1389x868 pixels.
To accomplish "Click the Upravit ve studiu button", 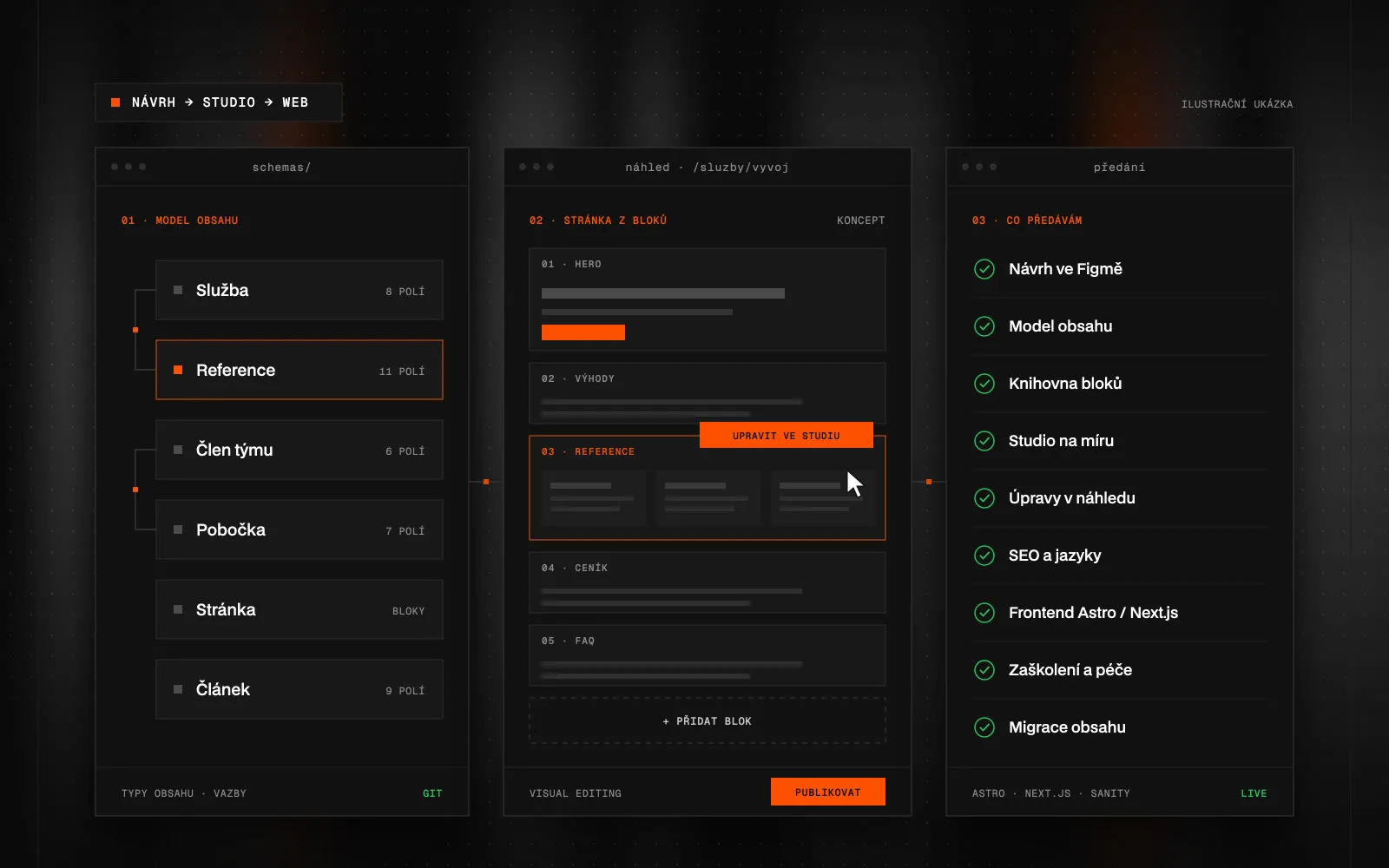I will (x=787, y=436).
